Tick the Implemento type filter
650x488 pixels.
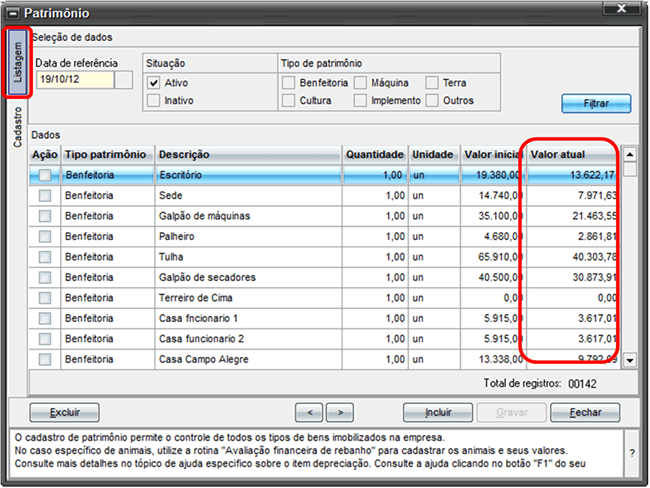(360, 100)
